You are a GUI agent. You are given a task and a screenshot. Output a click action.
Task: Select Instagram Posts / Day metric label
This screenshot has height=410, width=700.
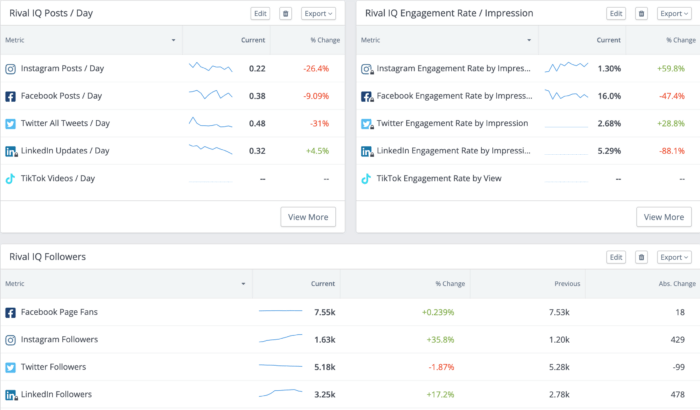[x=62, y=68]
